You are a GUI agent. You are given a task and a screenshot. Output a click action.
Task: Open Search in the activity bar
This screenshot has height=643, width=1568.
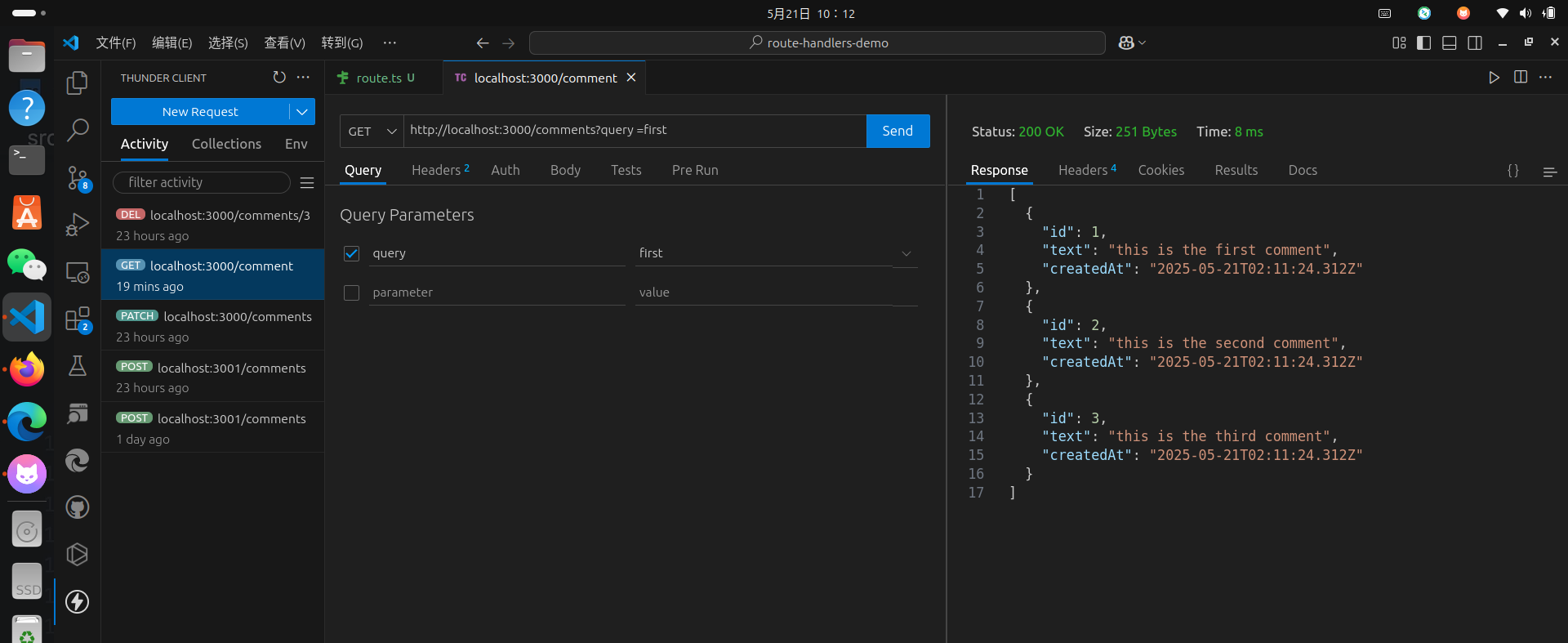click(78, 129)
